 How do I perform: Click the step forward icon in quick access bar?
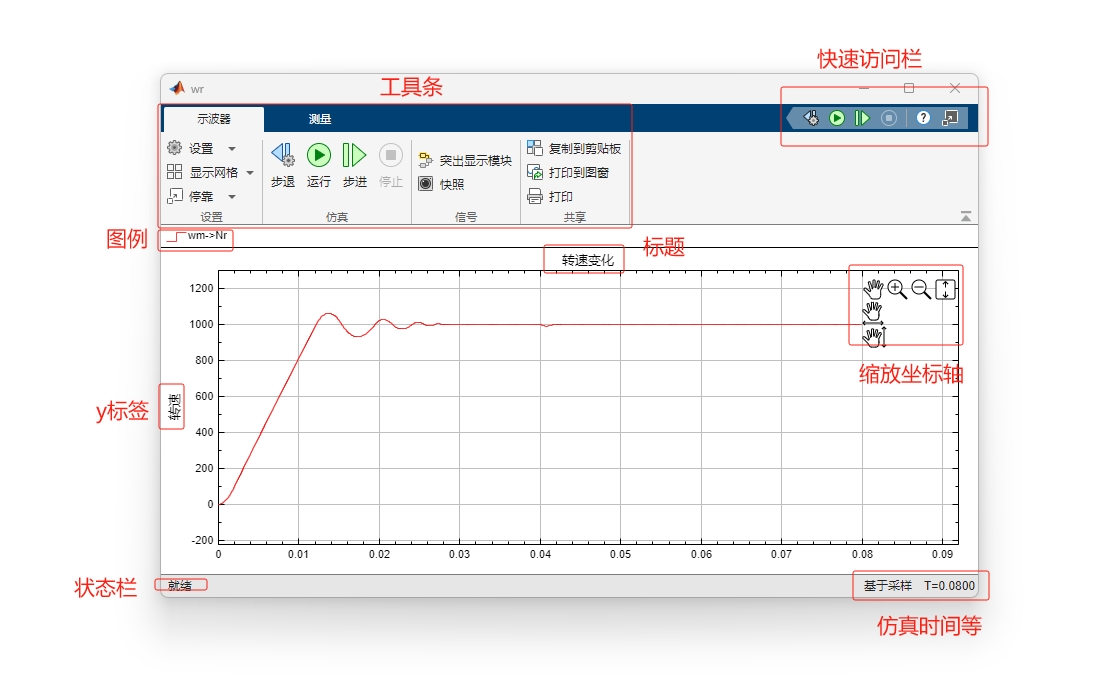(x=862, y=118)
